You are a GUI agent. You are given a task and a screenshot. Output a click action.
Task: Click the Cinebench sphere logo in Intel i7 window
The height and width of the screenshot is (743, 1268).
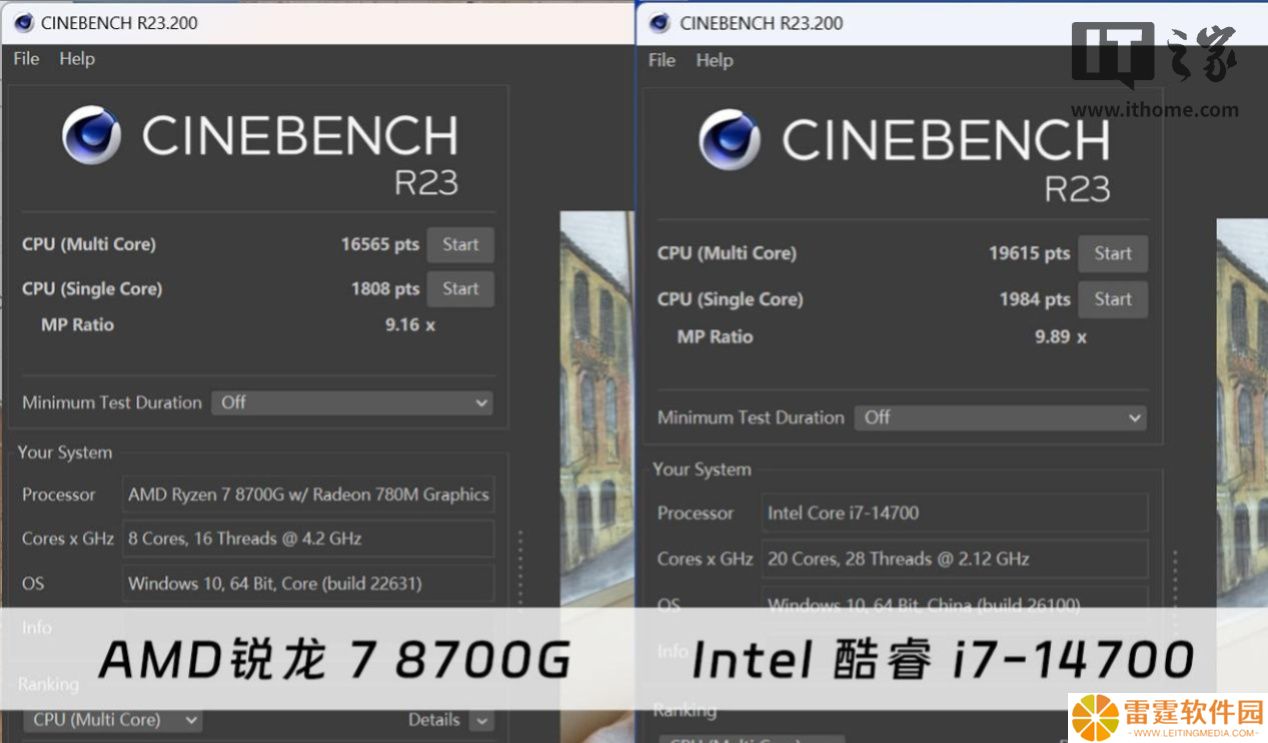[729, 139]
